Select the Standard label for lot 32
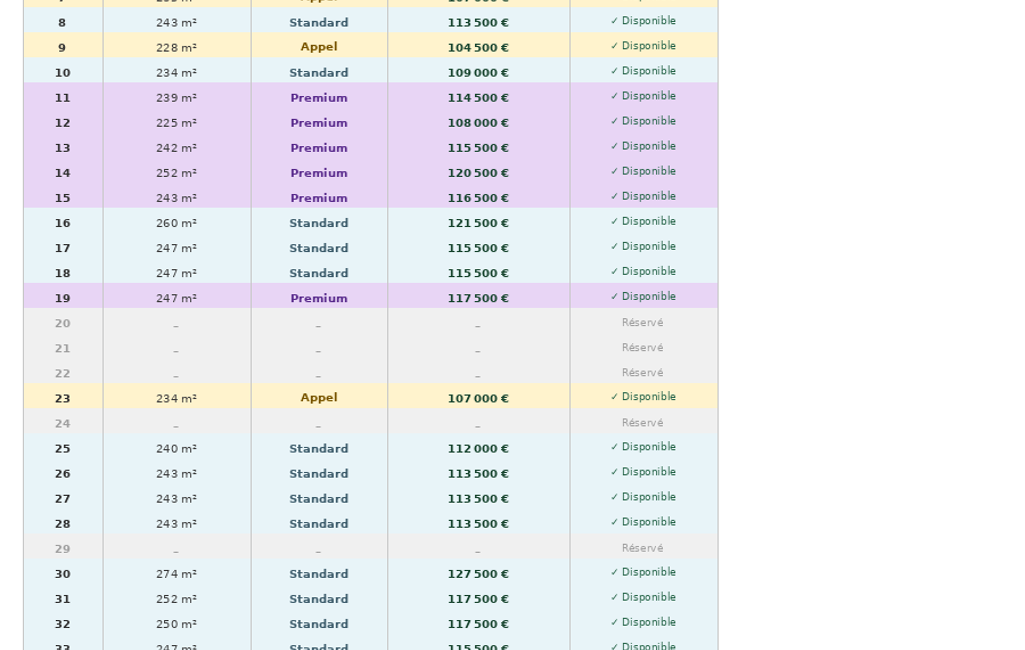This screenshot has width=1025, height=650. pyautogui.click(x=319, y=624)
